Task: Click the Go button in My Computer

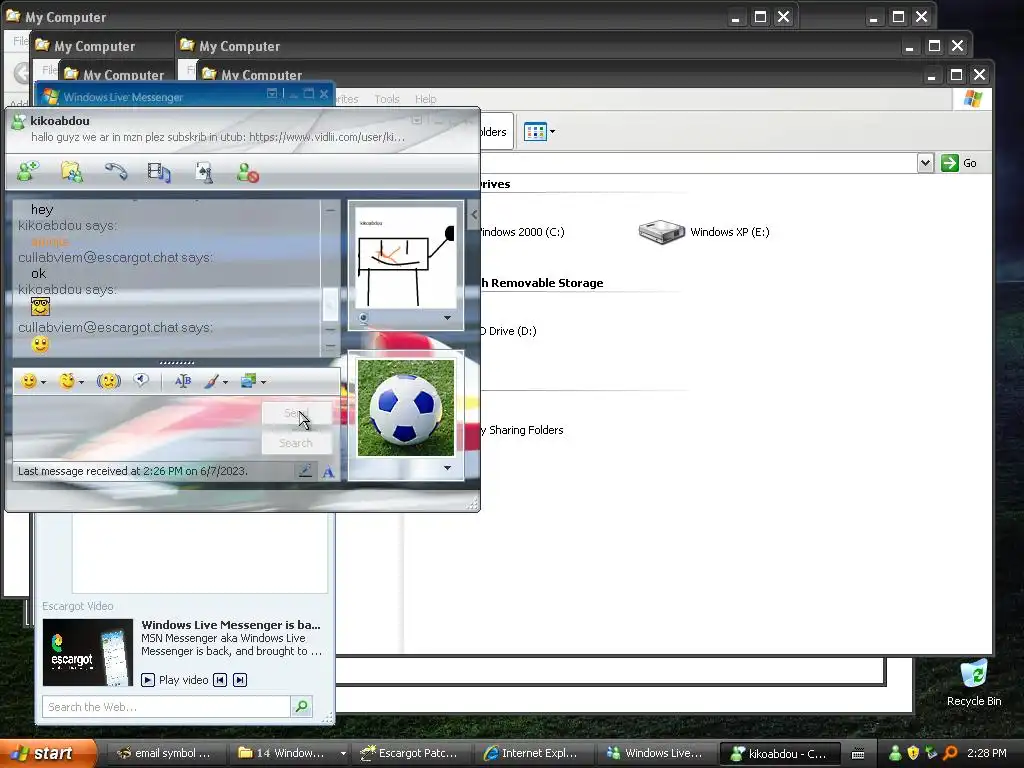Action: click(959, 163)
